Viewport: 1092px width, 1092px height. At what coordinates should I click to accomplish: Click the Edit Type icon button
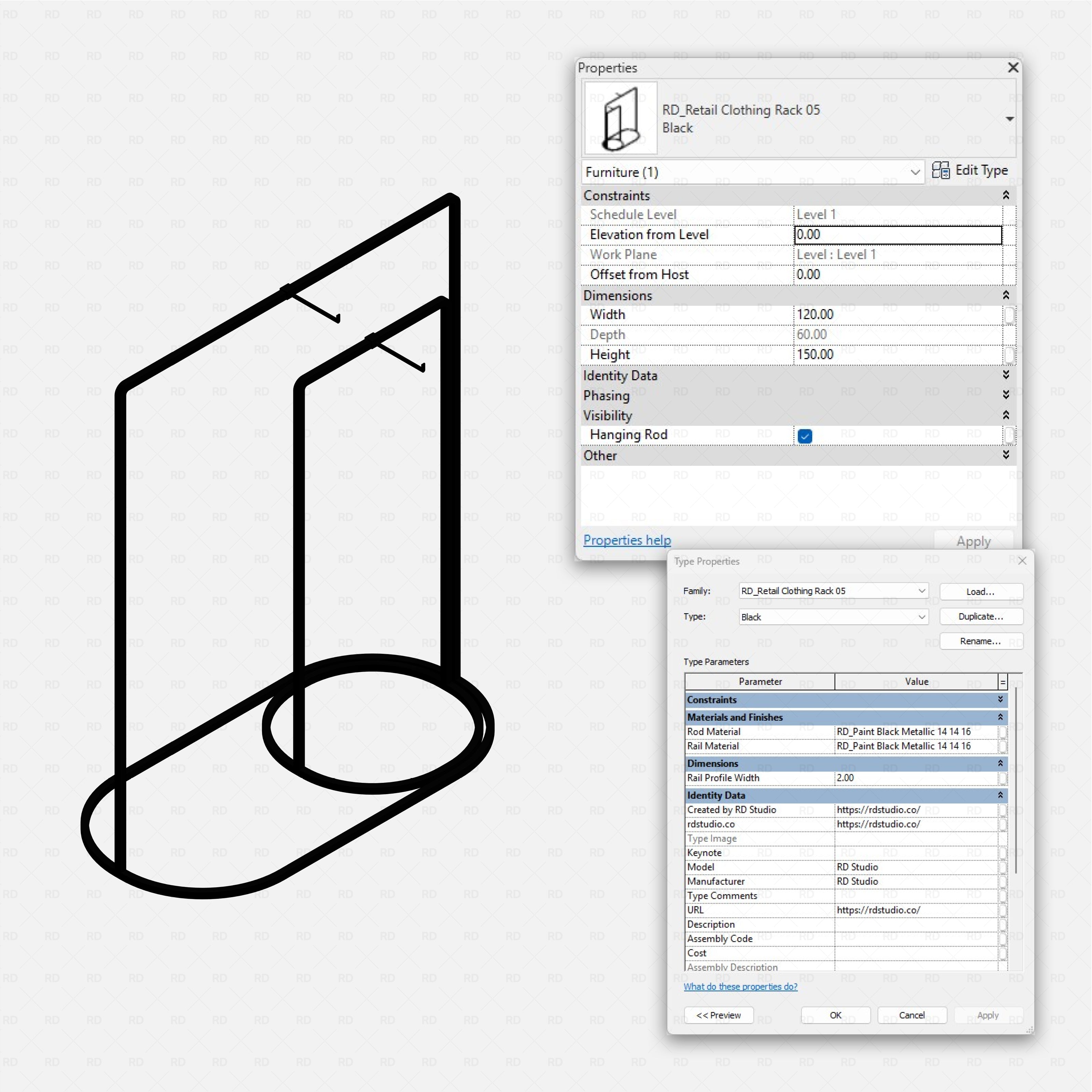(969, 171)
